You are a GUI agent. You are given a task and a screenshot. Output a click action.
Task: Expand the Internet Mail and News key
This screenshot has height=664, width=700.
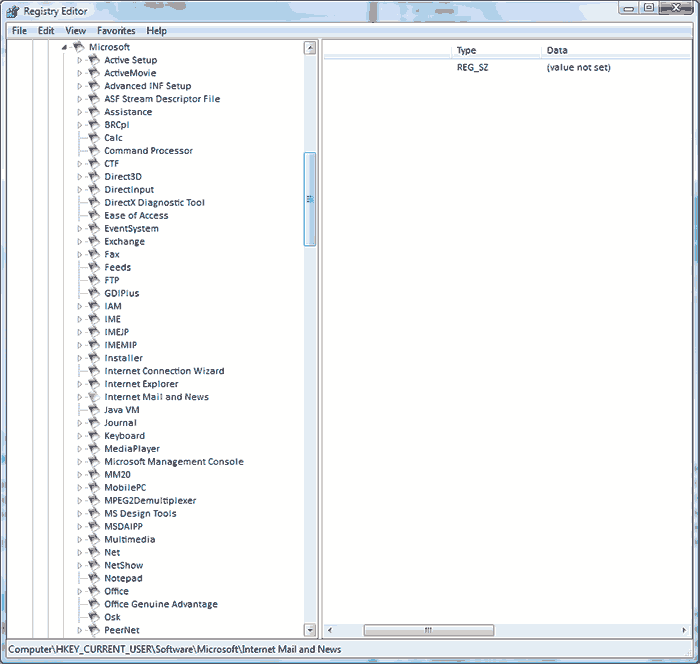pos(79,397)
